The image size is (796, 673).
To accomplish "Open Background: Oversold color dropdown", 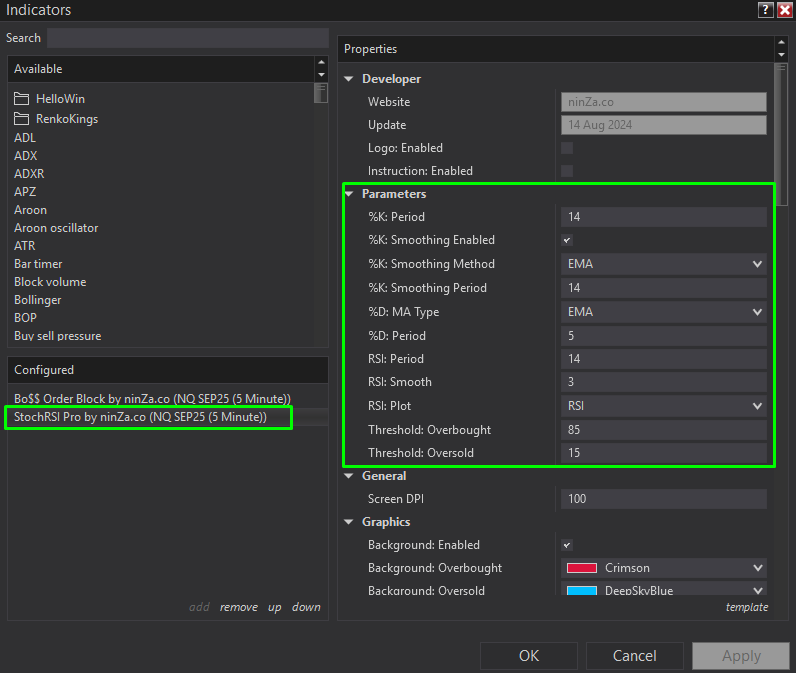I will (x=664, y=589).
